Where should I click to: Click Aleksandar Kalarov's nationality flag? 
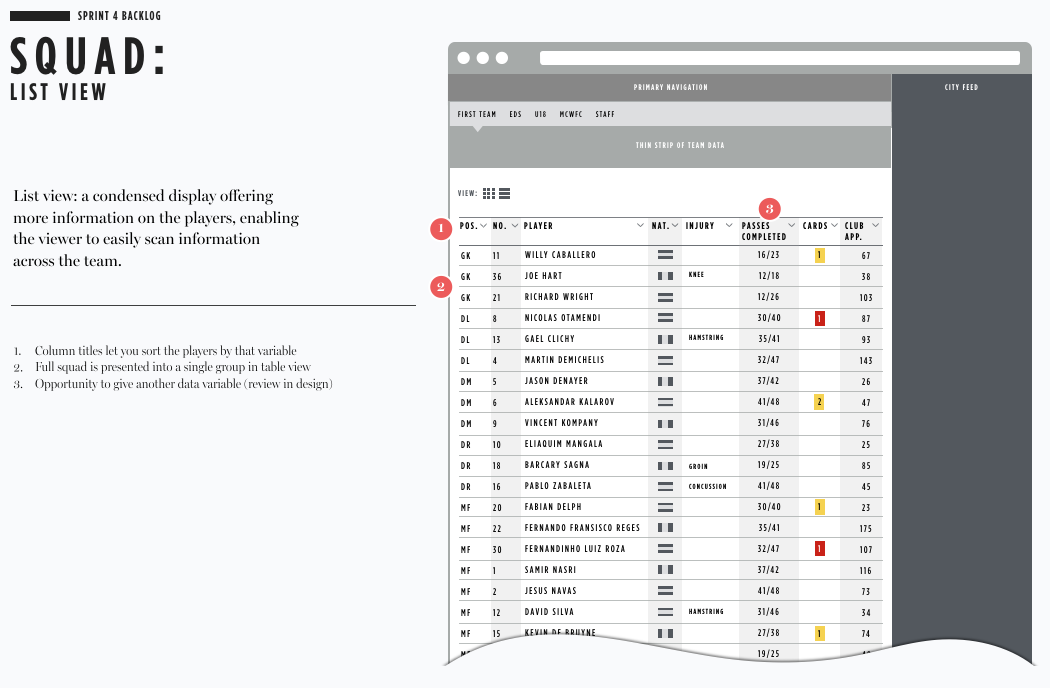coord(665,402)
